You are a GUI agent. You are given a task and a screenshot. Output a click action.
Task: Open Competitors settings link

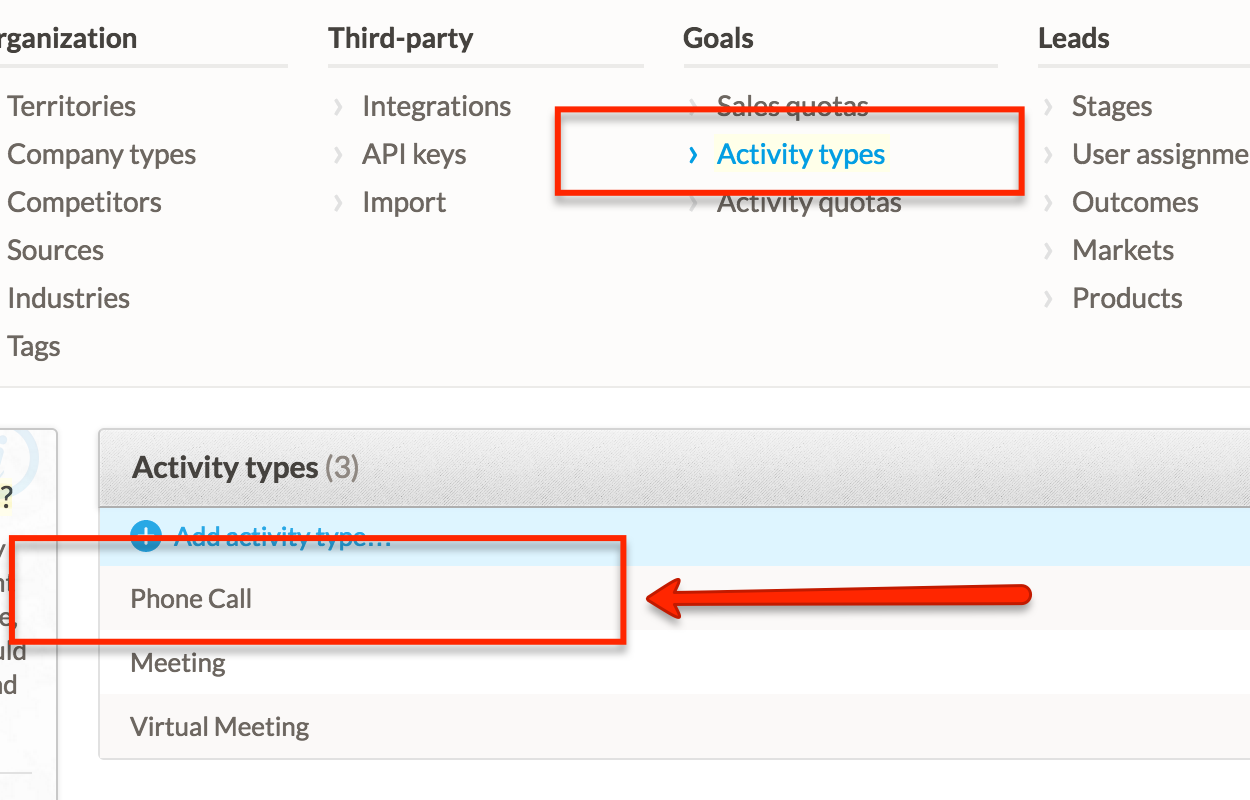click(84, 202)
